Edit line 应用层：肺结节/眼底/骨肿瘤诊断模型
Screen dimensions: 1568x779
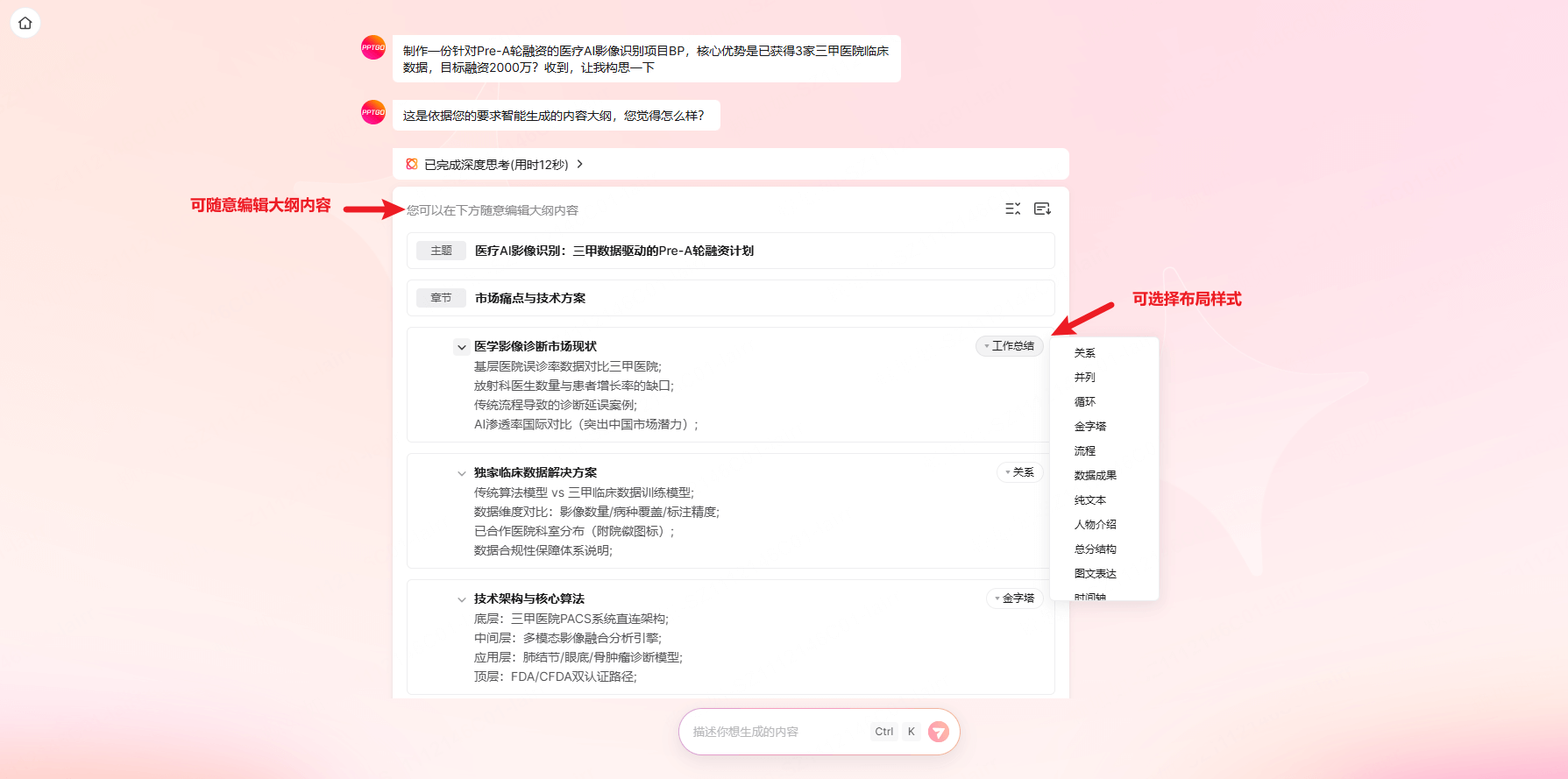(x=578, y=657)
